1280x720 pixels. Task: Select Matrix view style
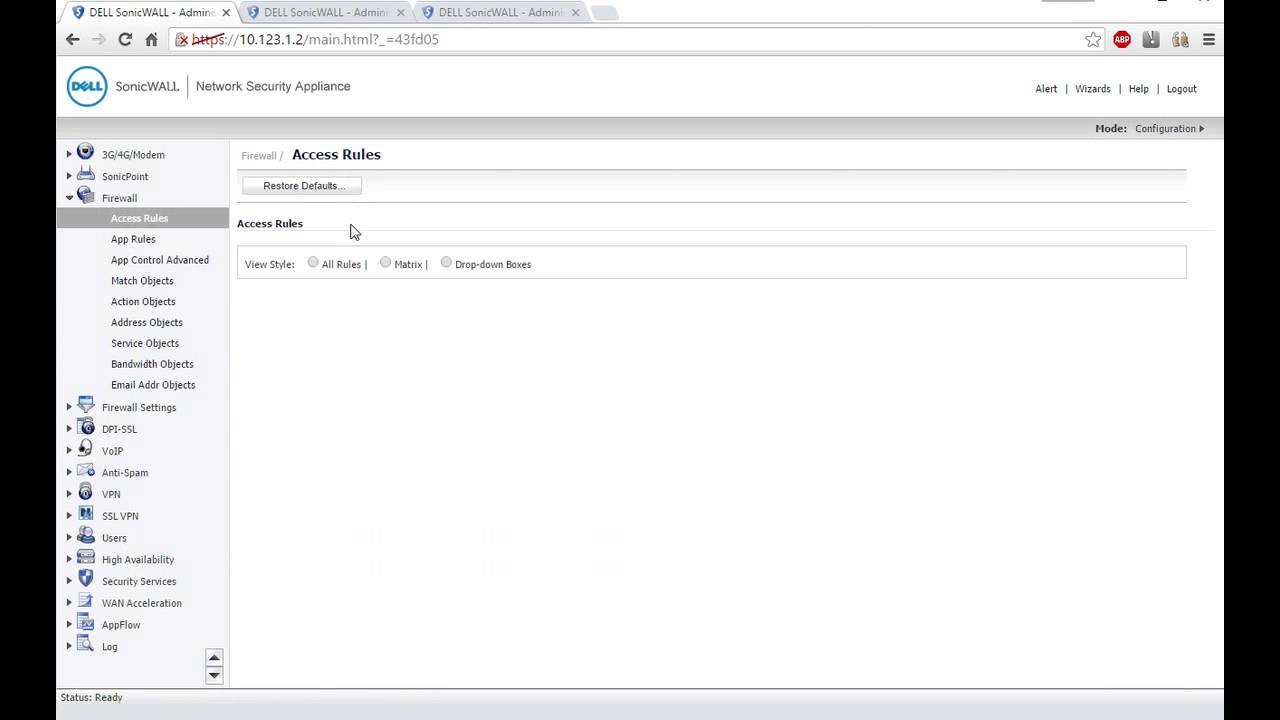(385, 262)
